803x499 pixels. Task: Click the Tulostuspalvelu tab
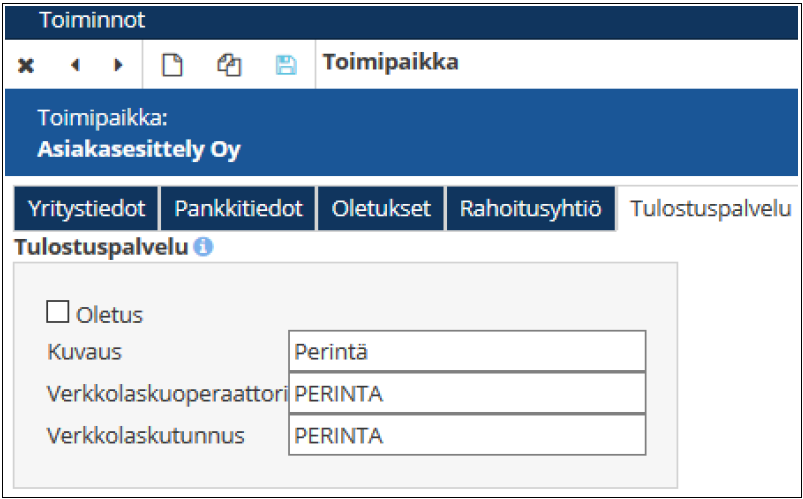[x=710, y=209]
